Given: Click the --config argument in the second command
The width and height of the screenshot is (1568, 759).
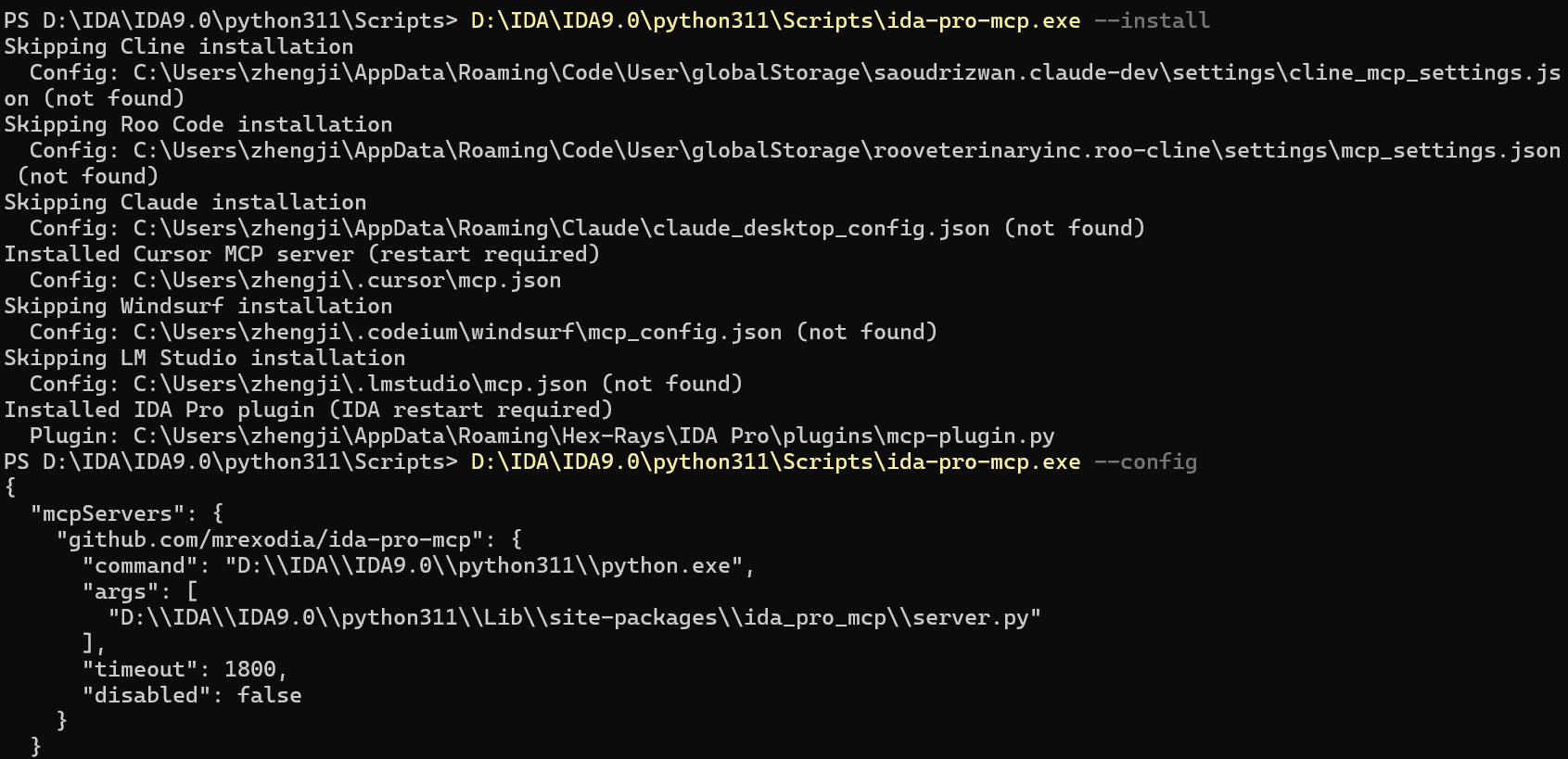Looking at the screenshot, I should point(1145,462).
